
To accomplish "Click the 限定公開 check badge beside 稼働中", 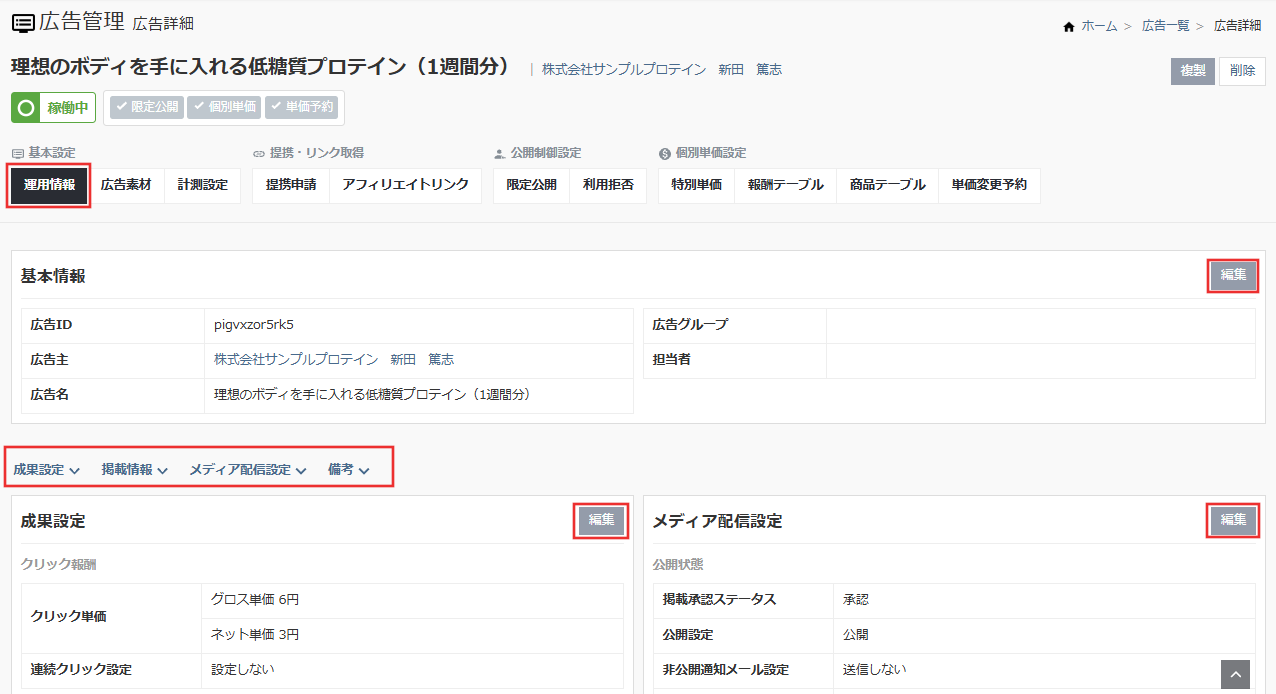I will [x=146, y=107].
